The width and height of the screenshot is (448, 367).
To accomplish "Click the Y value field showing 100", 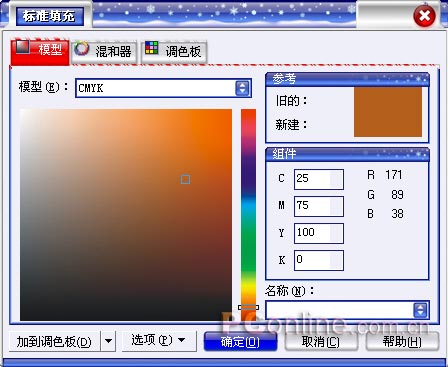I will 319,233.
